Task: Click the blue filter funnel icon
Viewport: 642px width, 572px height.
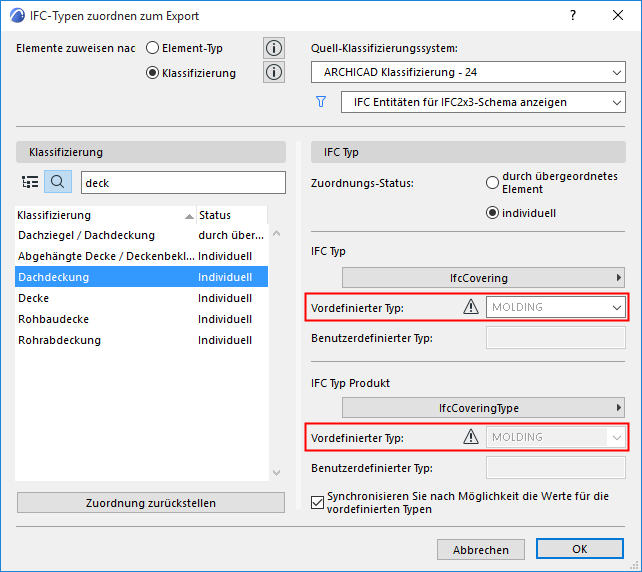Action: [x=321, y=102]
